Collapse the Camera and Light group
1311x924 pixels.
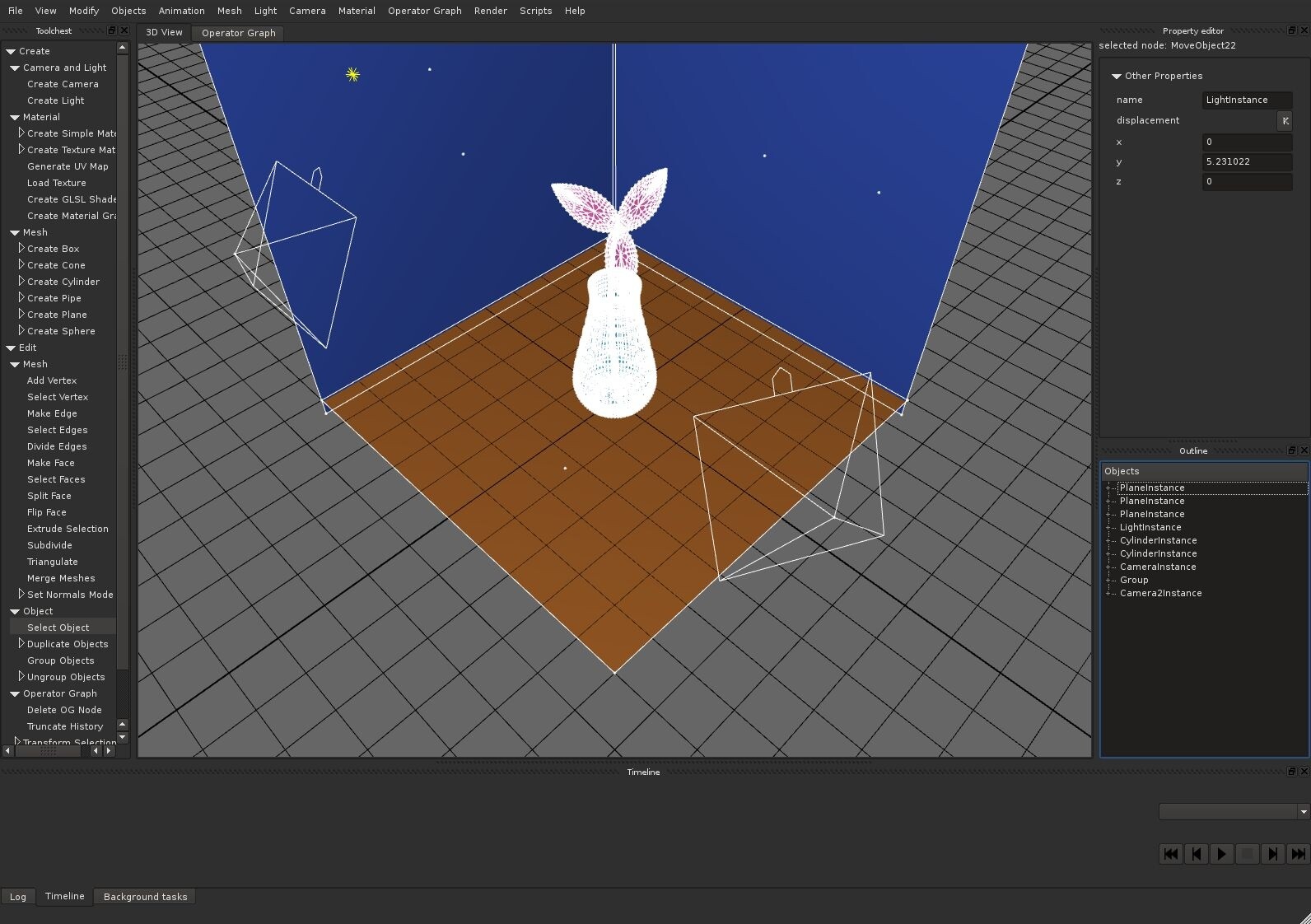coord(15,68)
